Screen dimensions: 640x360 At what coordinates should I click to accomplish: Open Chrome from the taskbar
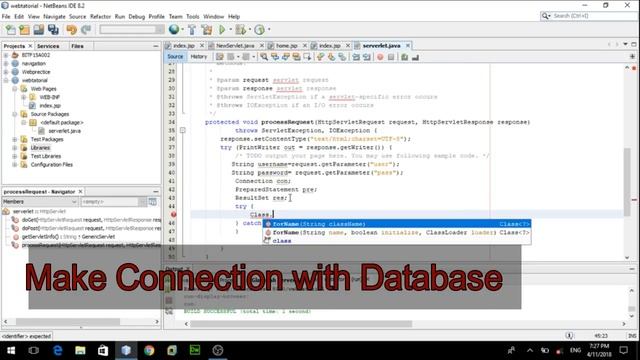(x=149, y=350)
